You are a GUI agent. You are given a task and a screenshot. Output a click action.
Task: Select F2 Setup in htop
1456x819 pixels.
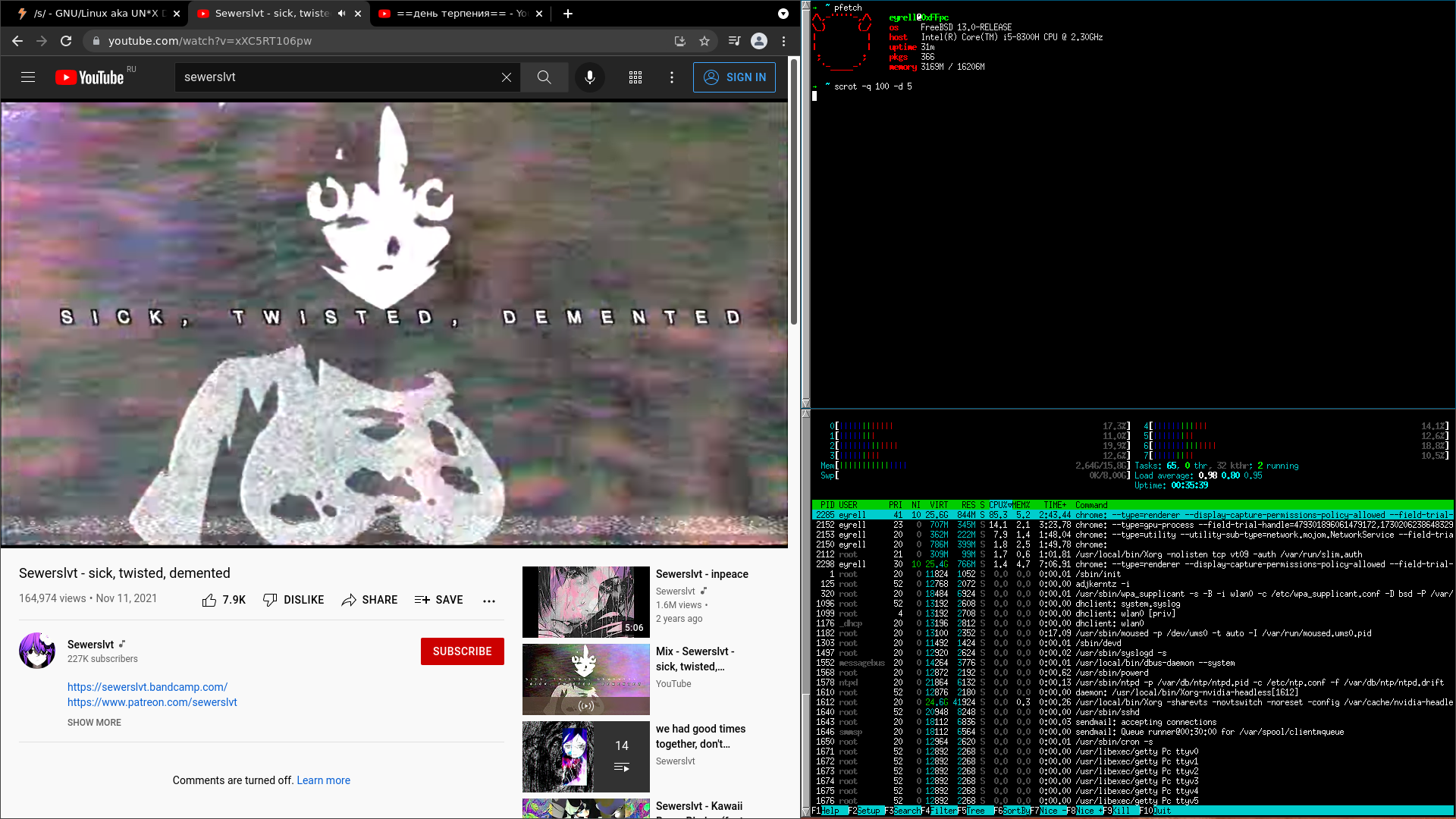coord(865,811)
